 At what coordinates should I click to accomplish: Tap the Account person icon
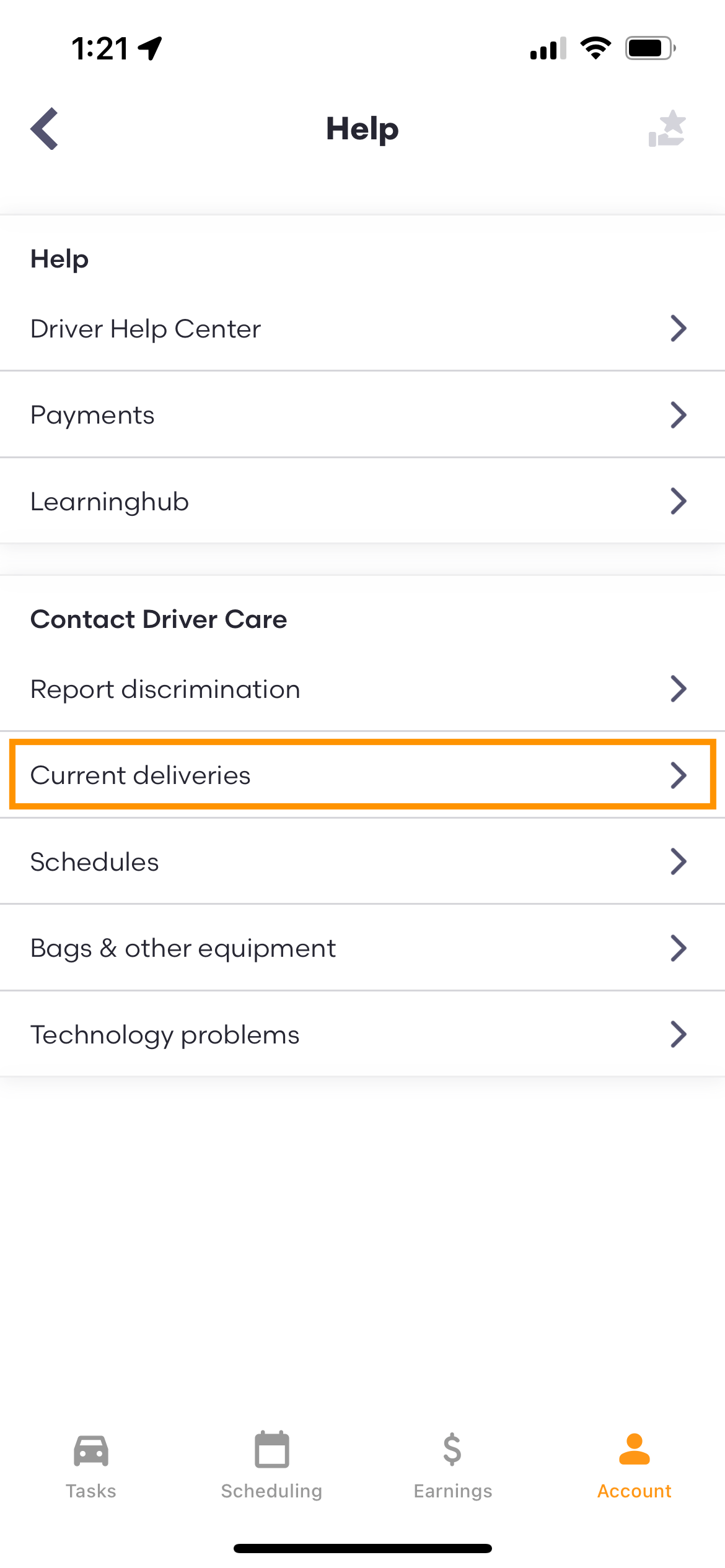click(635, 1449)
